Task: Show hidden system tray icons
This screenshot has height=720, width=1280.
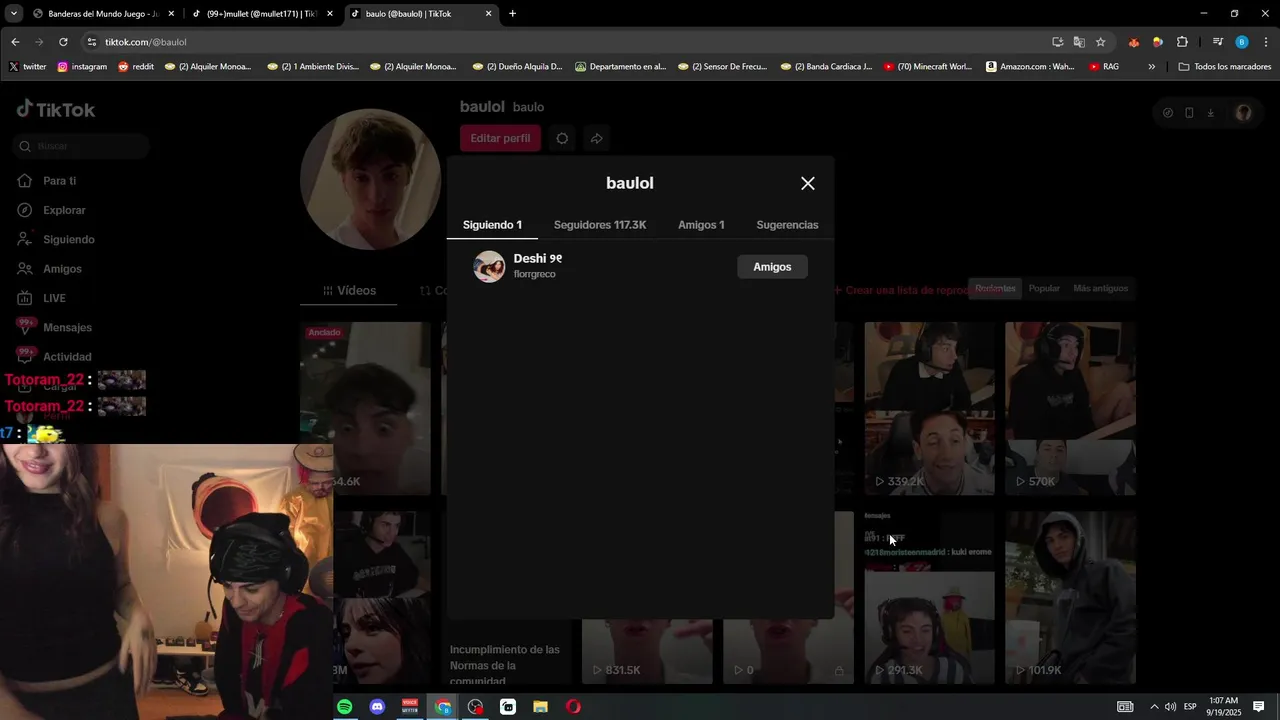Action: (1153, 707)
